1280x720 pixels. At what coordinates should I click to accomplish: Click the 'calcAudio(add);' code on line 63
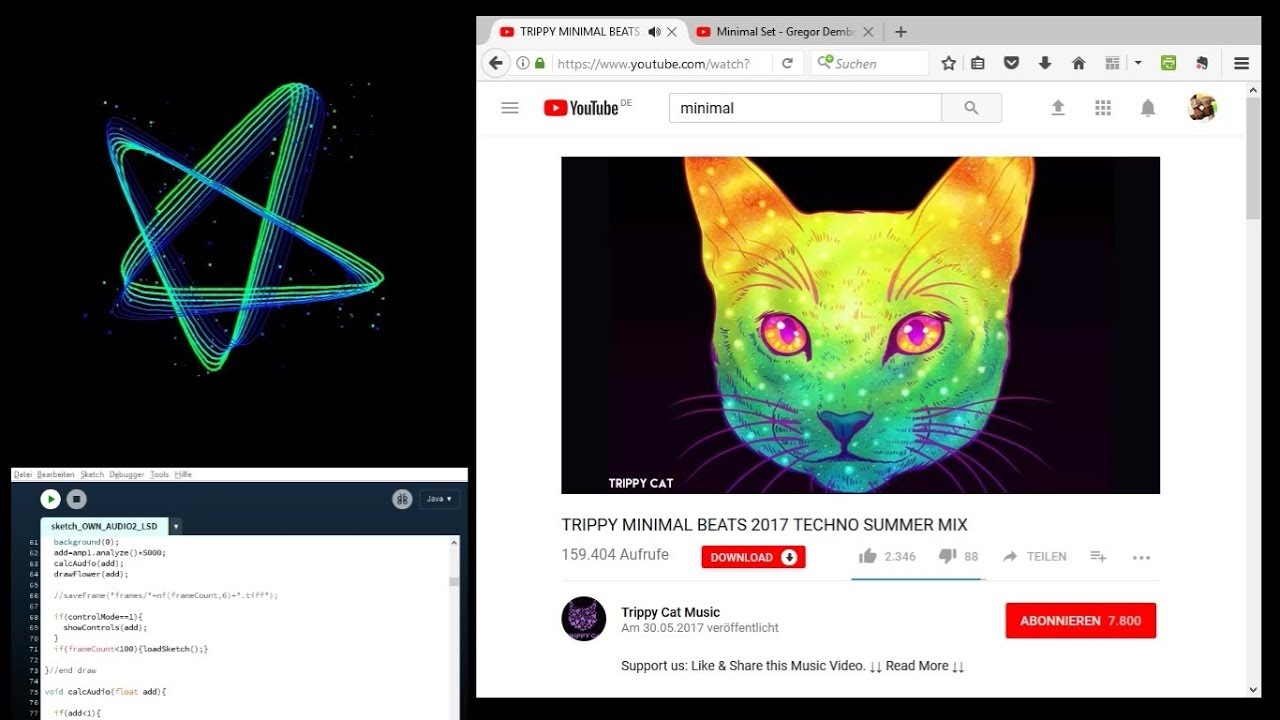click(x=88, y=563)
